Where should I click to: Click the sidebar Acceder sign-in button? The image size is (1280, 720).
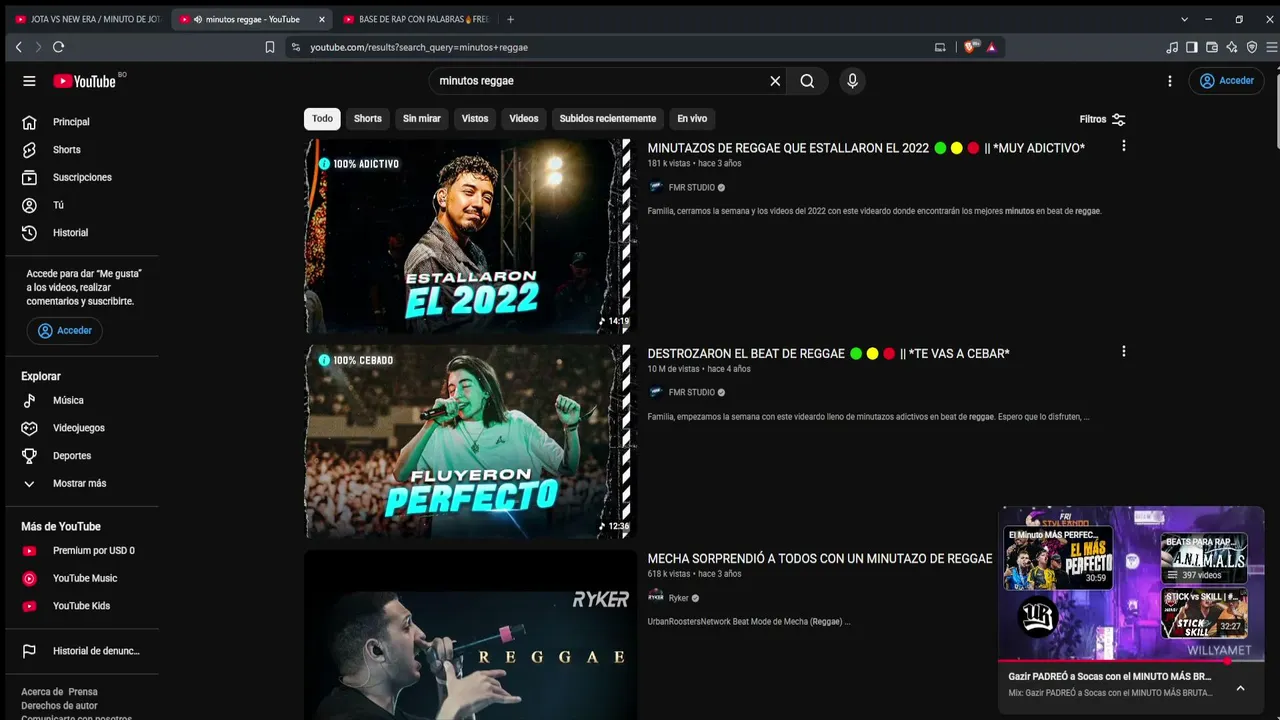click(64, 331)
